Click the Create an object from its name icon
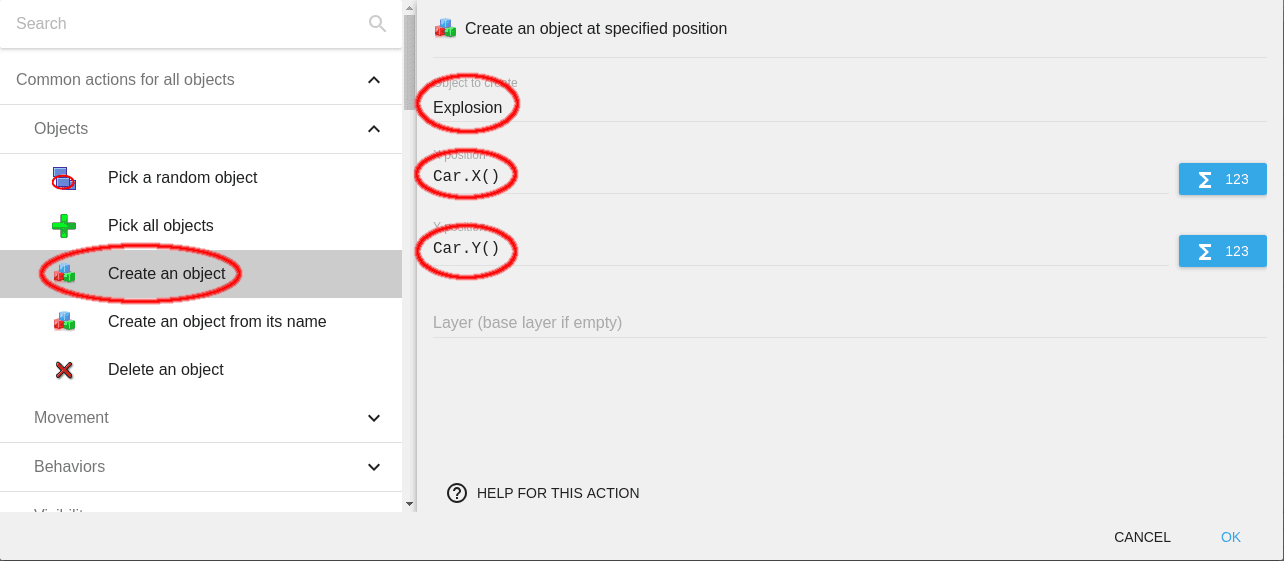The height and width of the screenshot is (561, 1284). 64,322
